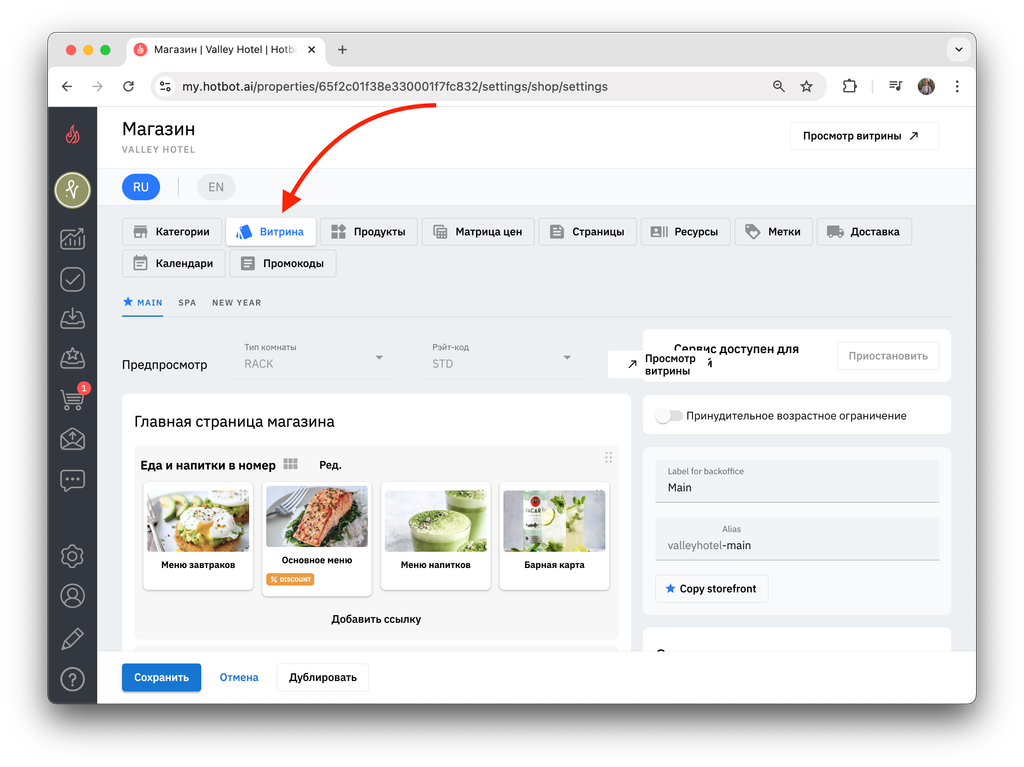This screenshot has width=1024, height=767.
Task: Open the Промокоды tab
Action: pyautogui.click(x=283, y=263)
